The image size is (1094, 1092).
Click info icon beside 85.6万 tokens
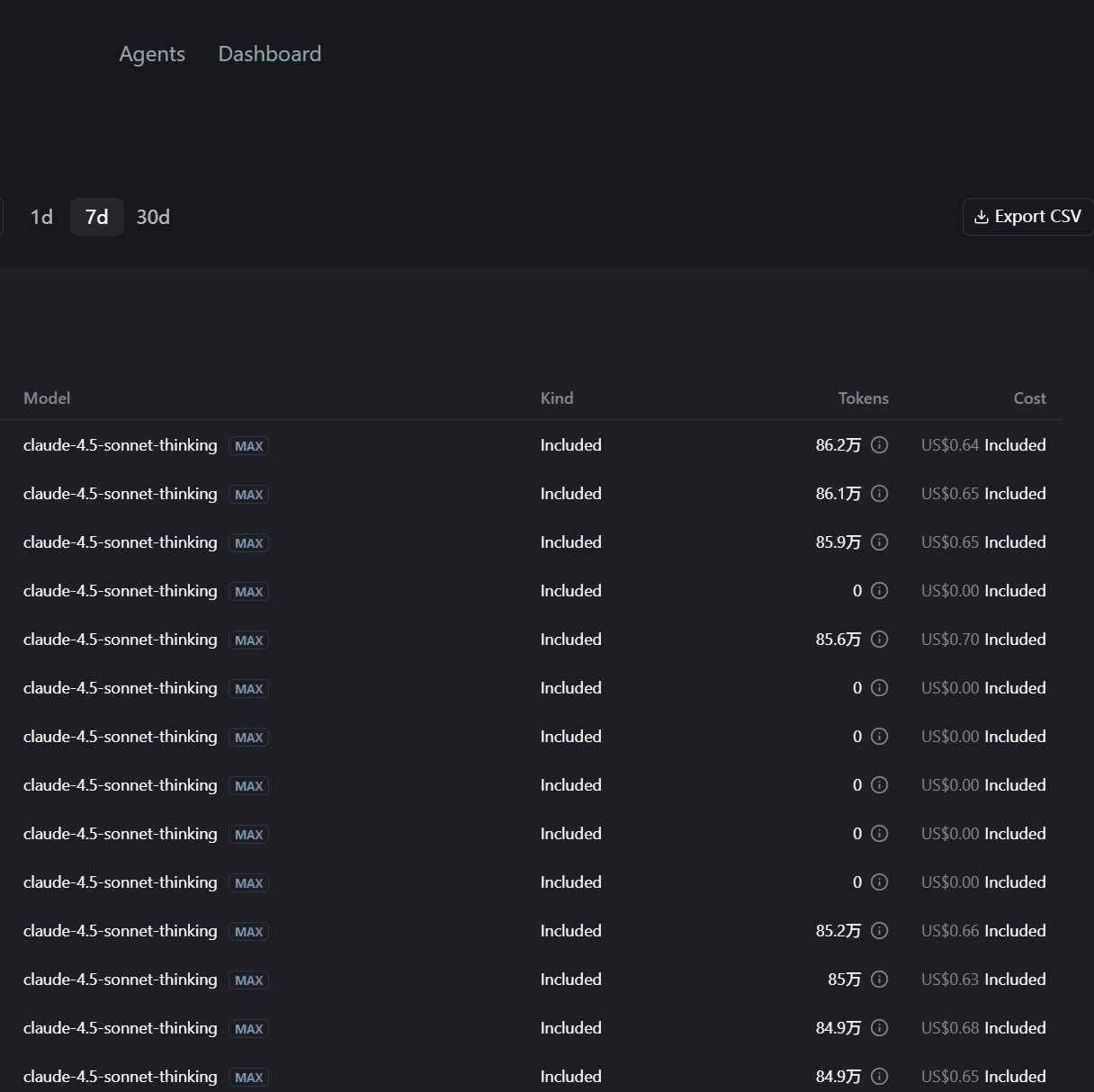[x=880, y=640]
